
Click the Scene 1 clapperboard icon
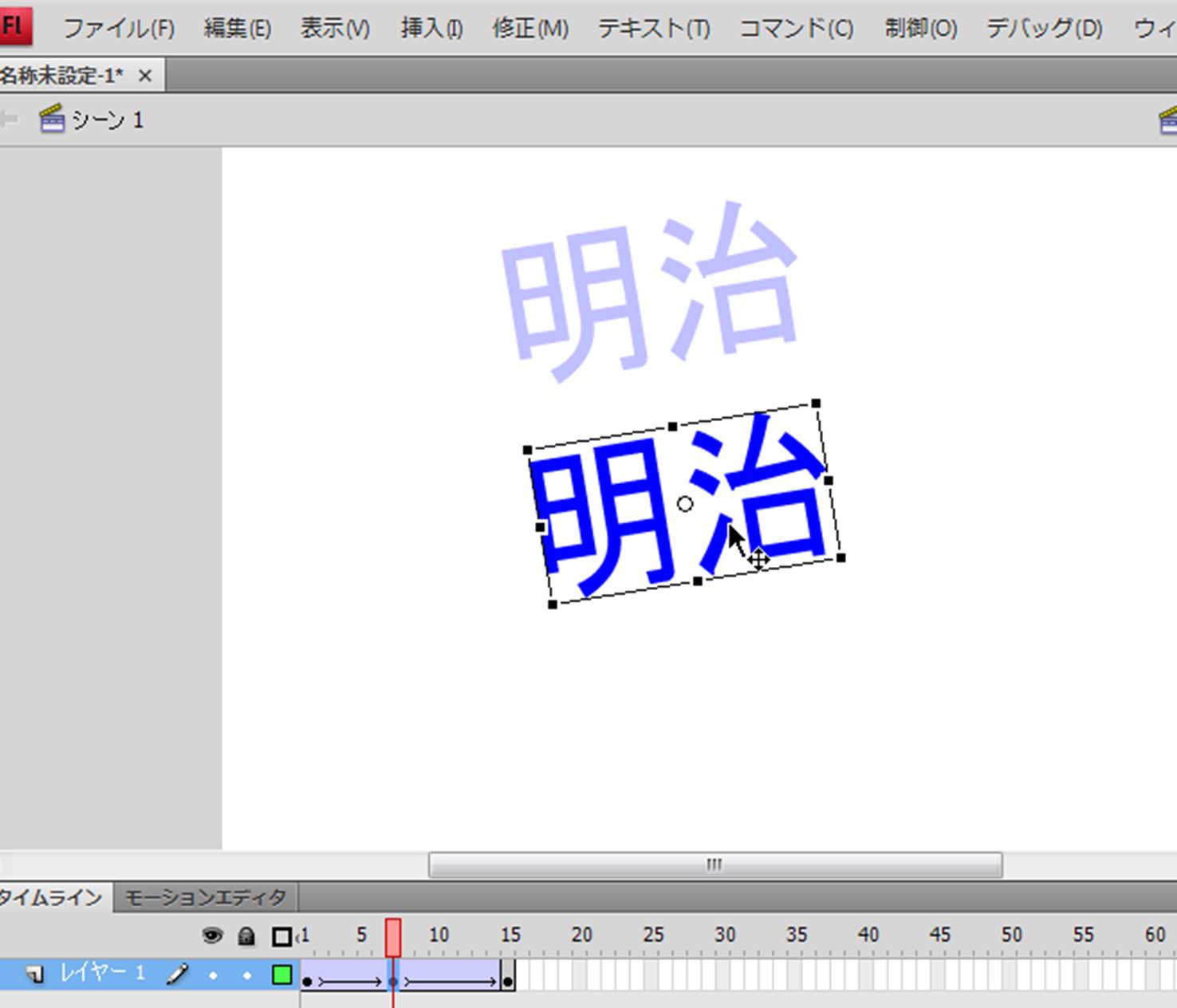pyautogui.click(x=52, y=120)
